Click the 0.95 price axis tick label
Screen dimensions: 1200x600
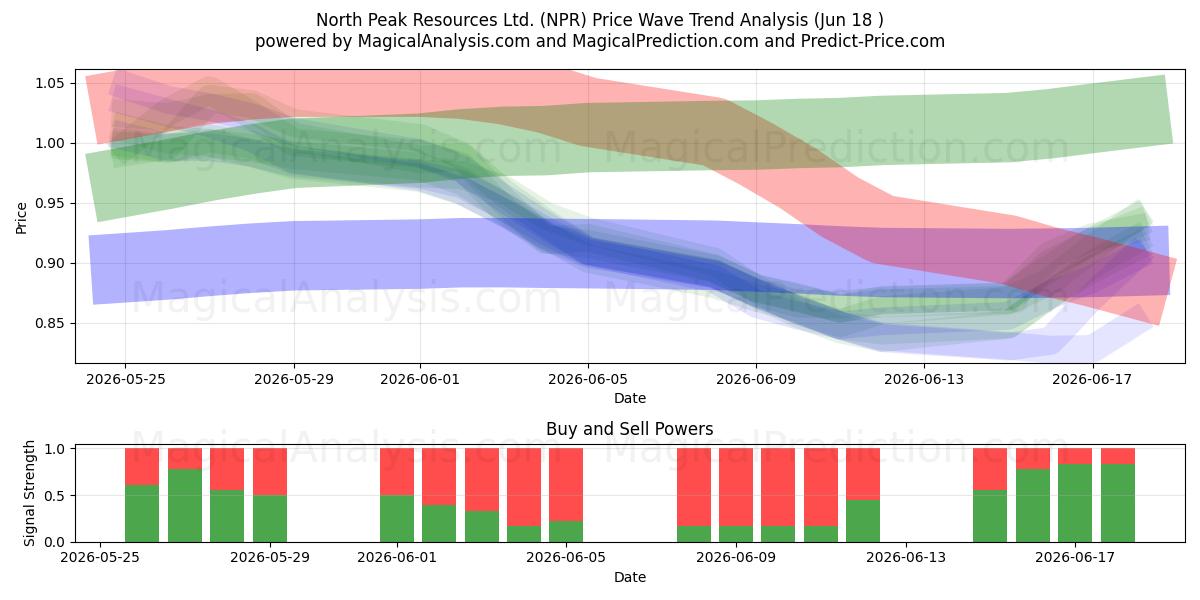click(51, 203)
